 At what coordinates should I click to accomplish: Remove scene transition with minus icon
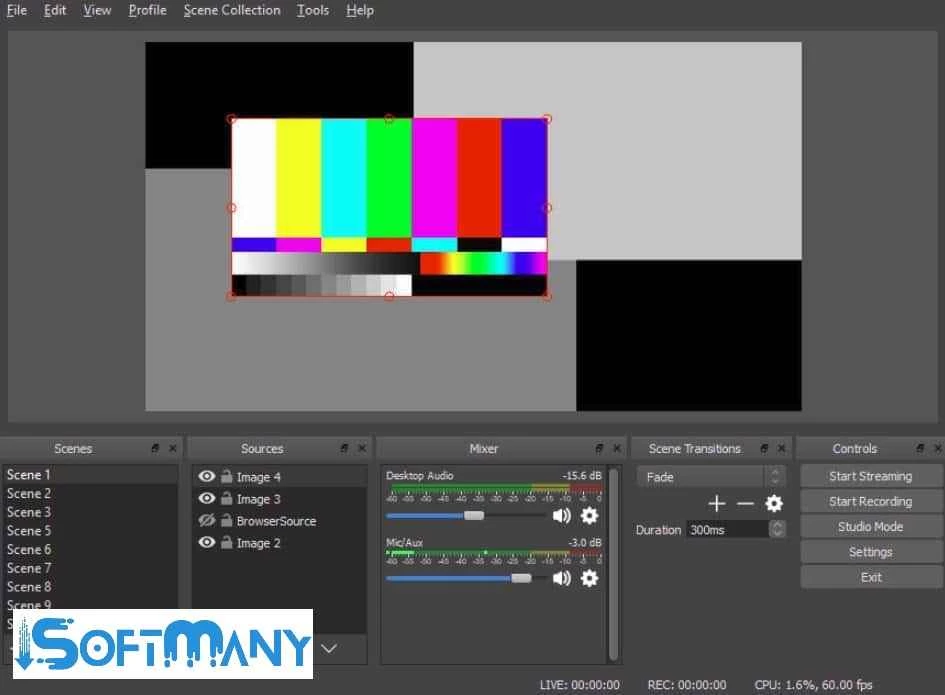pos(745,504)
